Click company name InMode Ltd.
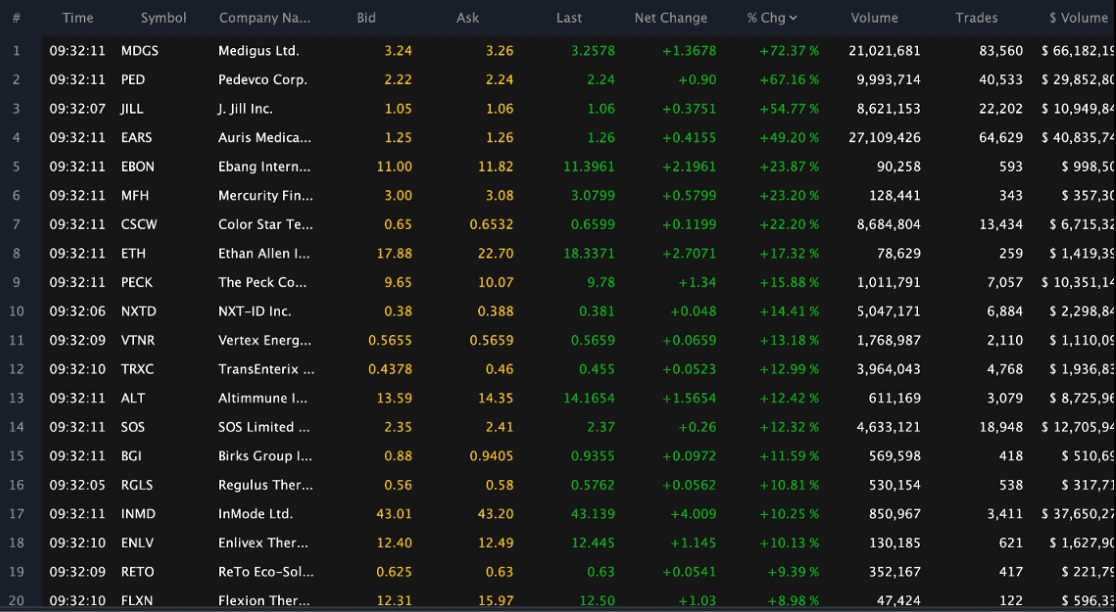Viewport: 1116px width, 612px height. pyautogui.click(x=256, y=514)
